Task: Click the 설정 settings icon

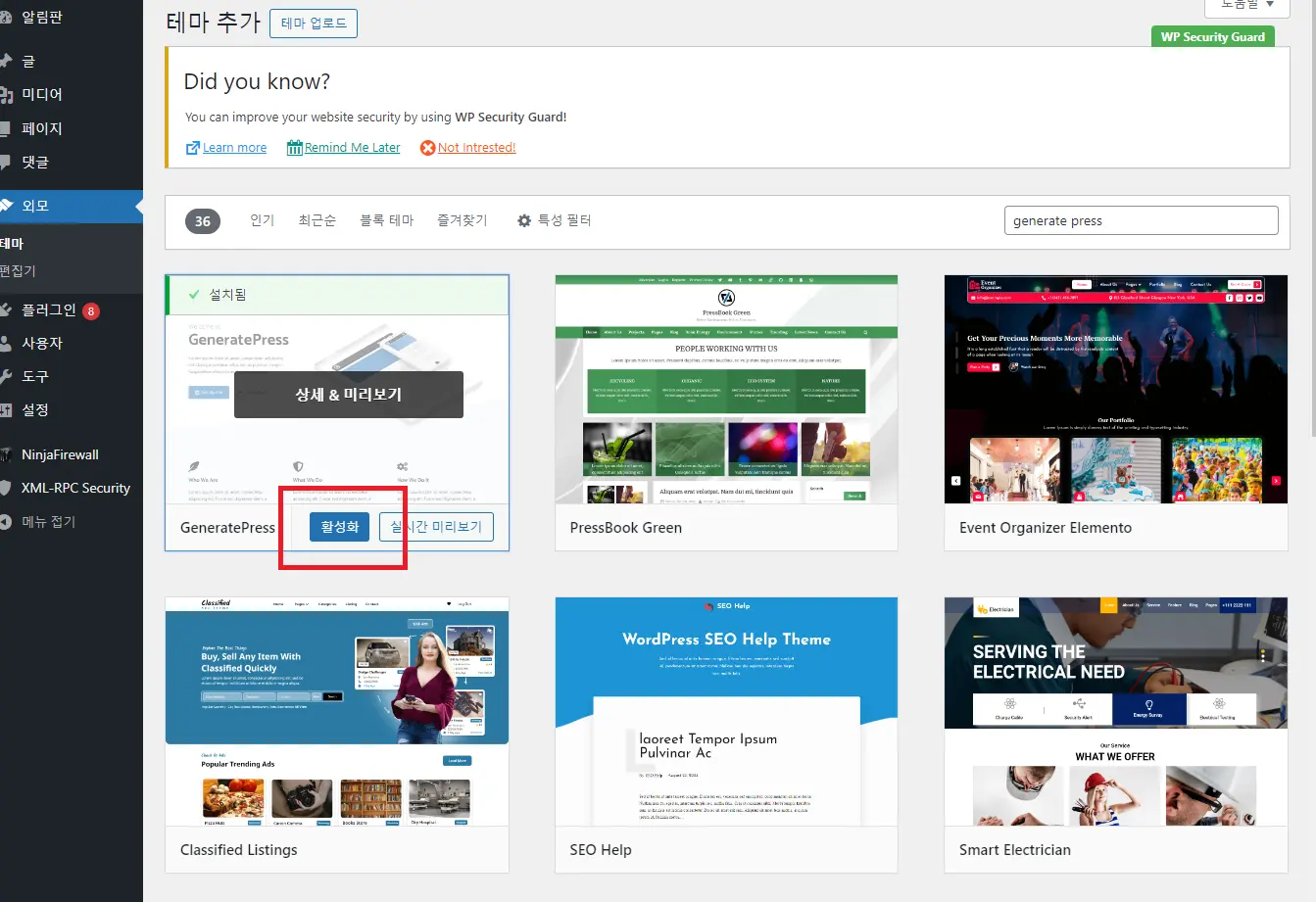Action: (x=5, y=409)
